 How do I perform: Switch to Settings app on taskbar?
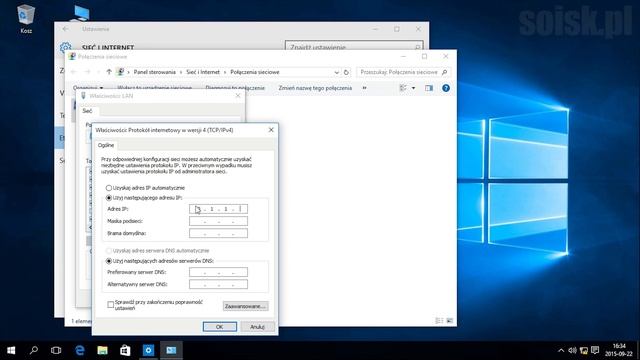(148, 350)
